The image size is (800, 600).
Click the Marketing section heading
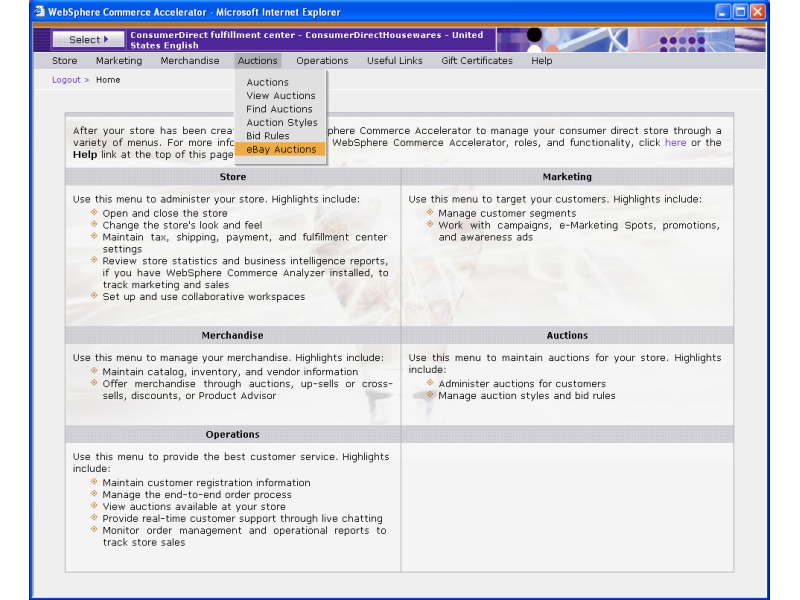567,177
